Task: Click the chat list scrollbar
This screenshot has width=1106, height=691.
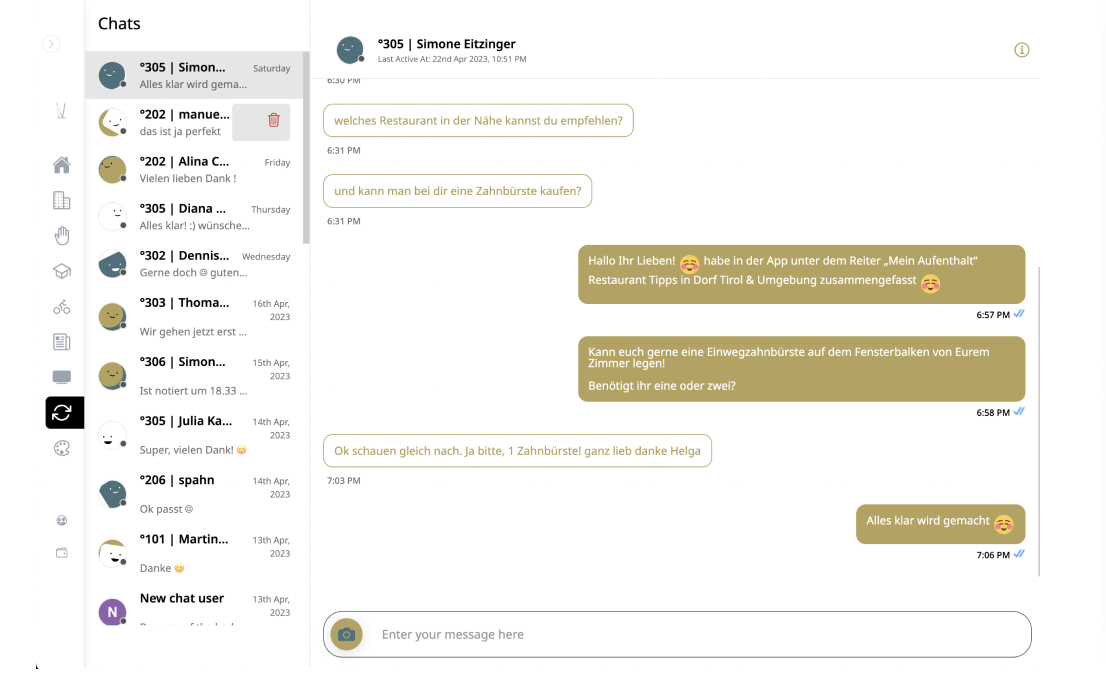Action: point(306,150)
